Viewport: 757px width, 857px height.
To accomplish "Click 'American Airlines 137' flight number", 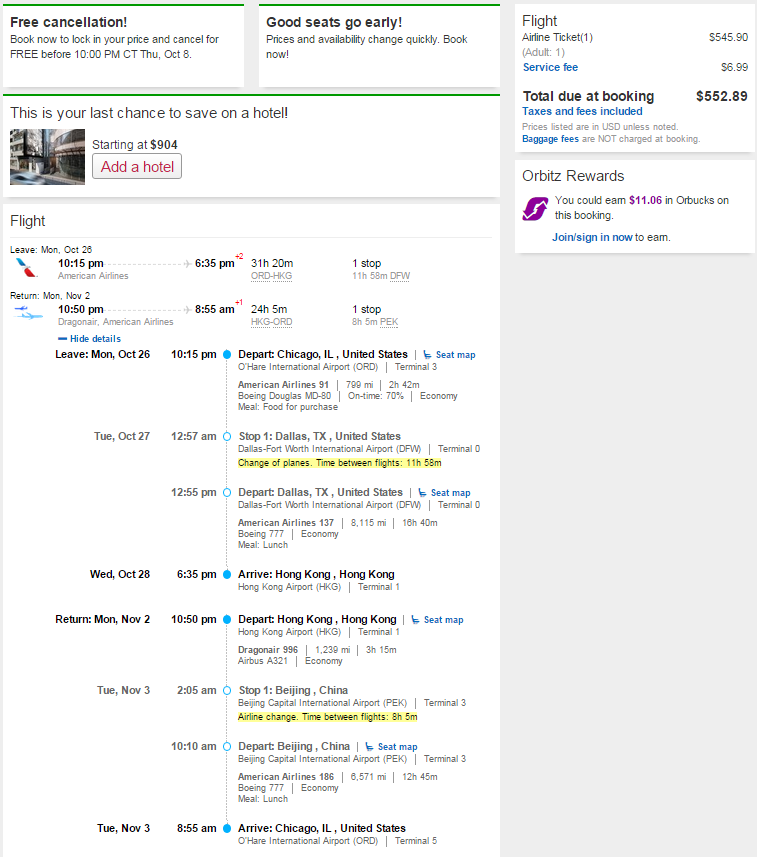I will (285, 523).
